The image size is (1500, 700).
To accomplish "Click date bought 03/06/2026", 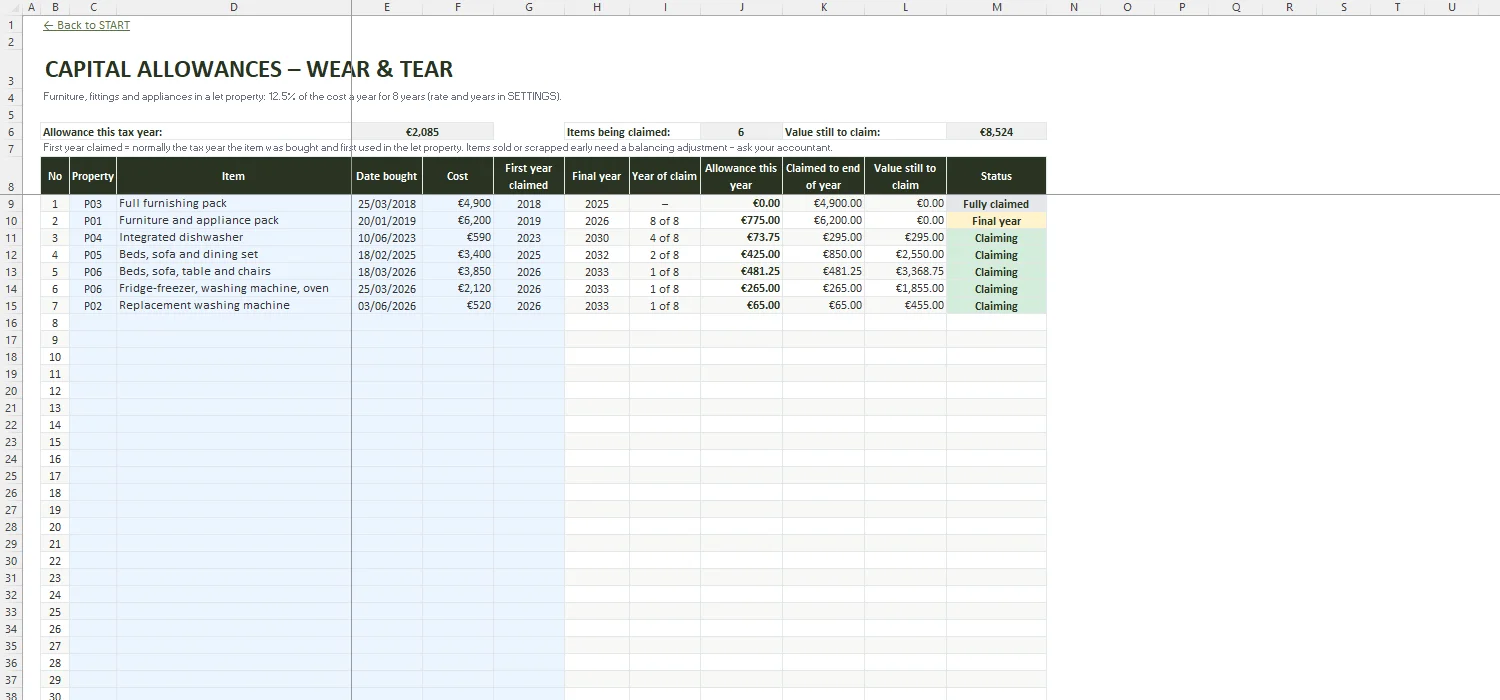I will click(387, 306).
